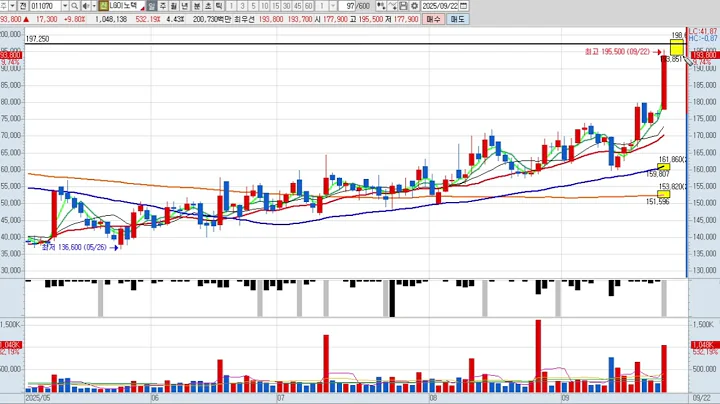Image resolution: width=720 pixels, height=404 pixels.
Task: Switch to yearly chart (년) period
Action: [x=185, y=6]
